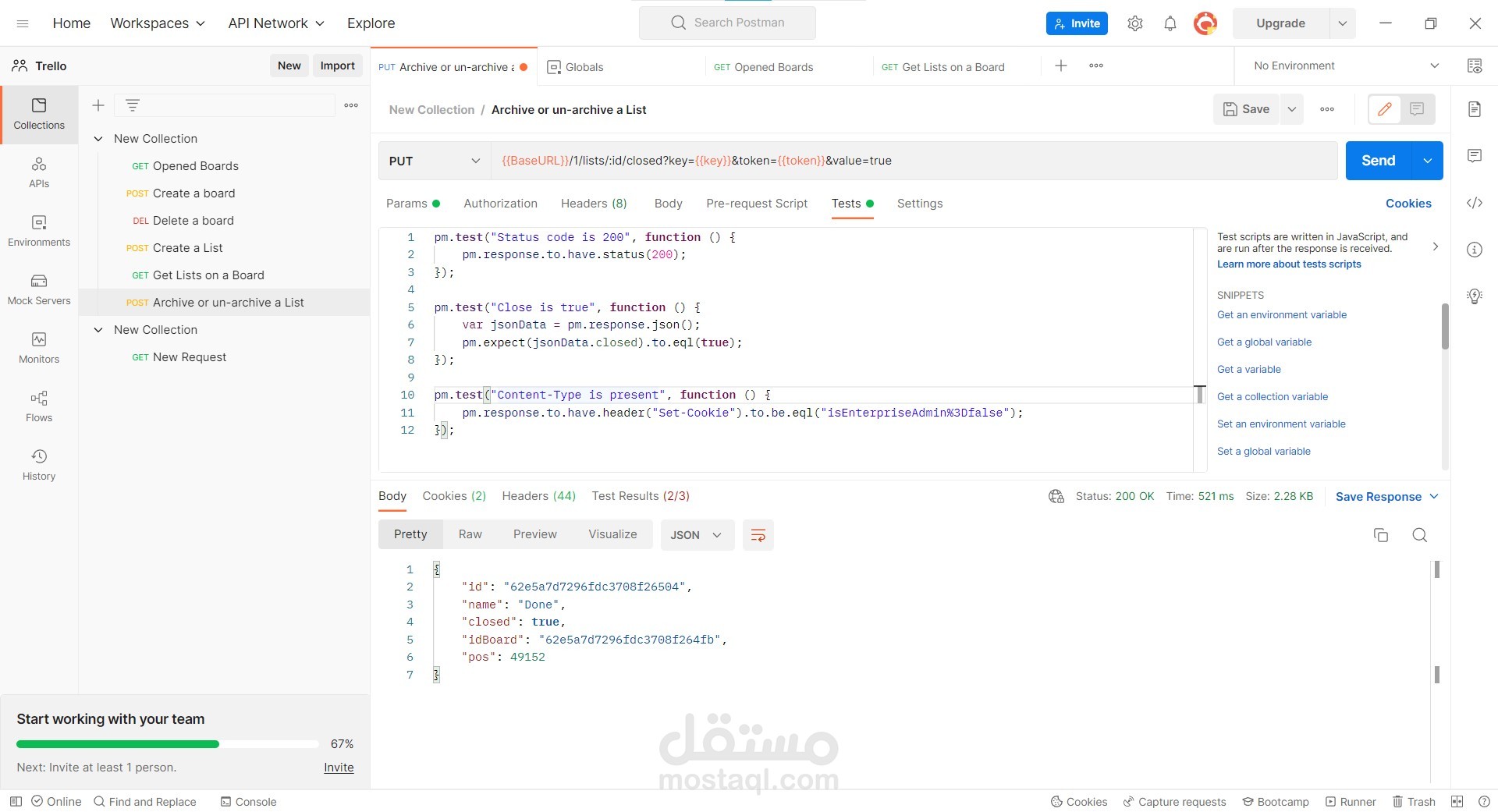Expand the Workspaces menu
Viewport: 1498px width, 812px height.
158,23
